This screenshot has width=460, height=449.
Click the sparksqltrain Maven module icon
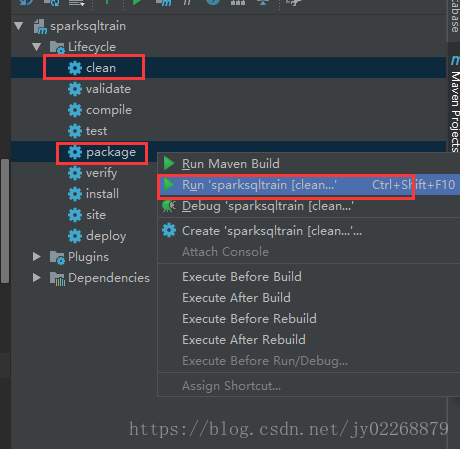pyautogui.click(x=40, y=27)
